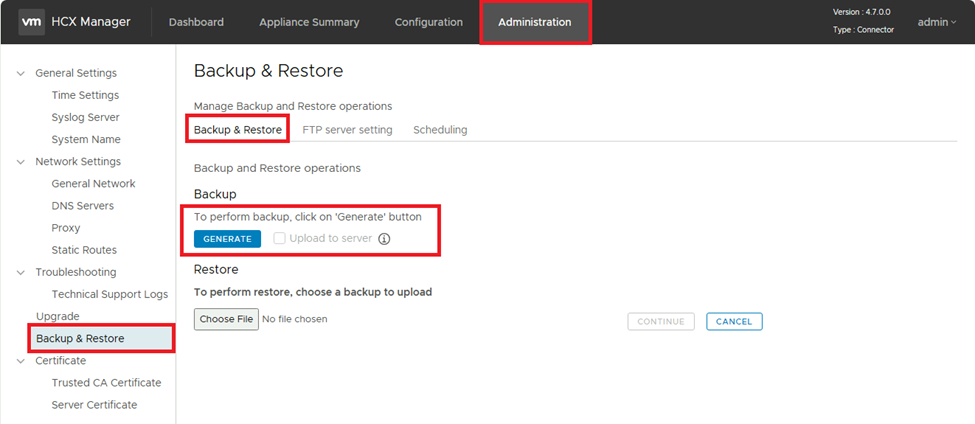Open the Scheduling tab
Image resolution: width=975 pixels, height=424 pixels.
pyautogui.click(x=440, y=130)
